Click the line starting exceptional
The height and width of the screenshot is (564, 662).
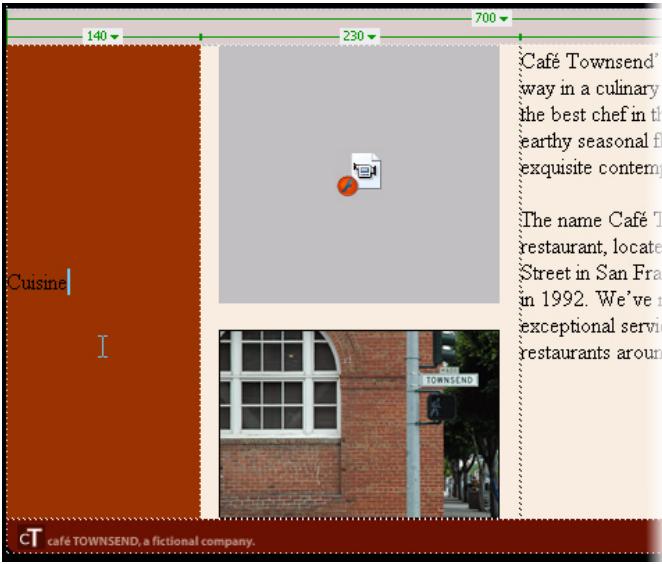[590, 326]
